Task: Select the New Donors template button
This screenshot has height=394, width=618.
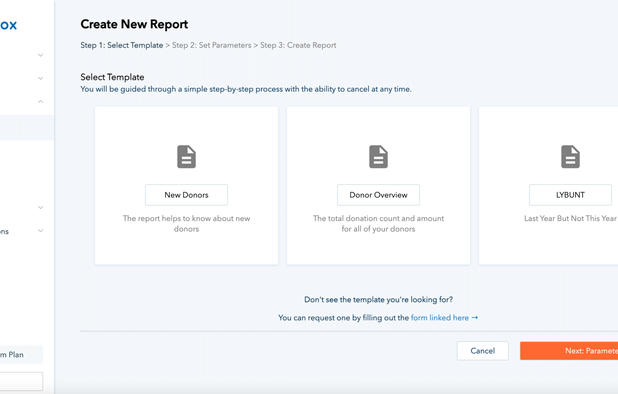Action: click(x=186, y=195)
